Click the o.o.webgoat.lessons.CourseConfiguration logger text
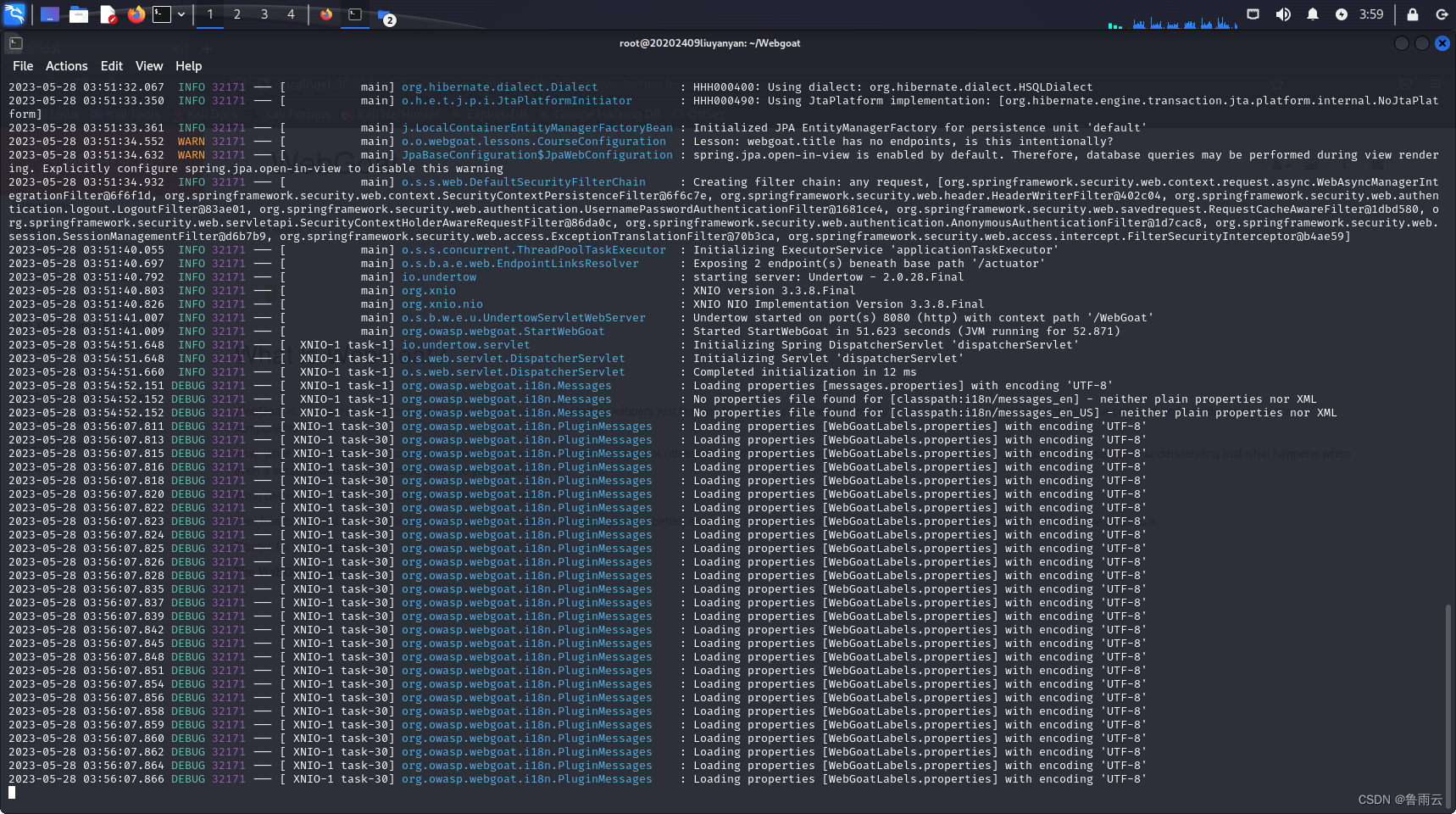The width and height of the screenshot is (1456, 814). [534, 142]
